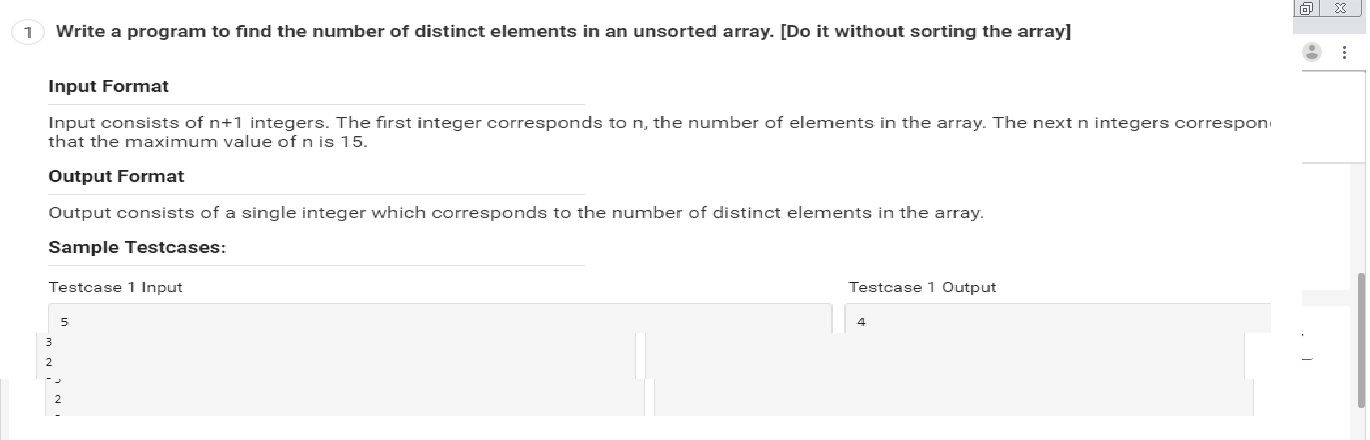Image resolution: width=1370 pixels, height=440 pixels.
Task: Click the Sample Testcases heading
Action: [x=137, y=247]
